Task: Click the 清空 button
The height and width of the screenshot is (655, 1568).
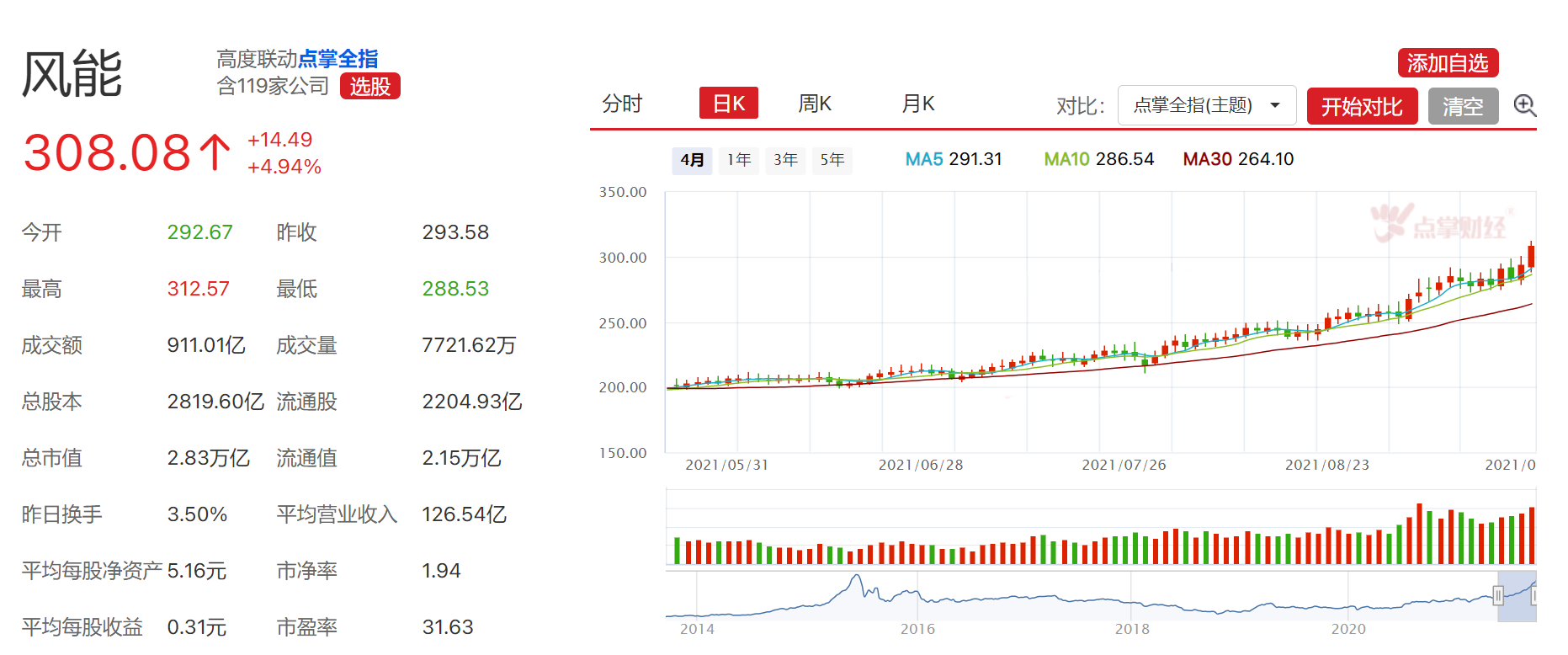Action: (x=1463, y=106)
